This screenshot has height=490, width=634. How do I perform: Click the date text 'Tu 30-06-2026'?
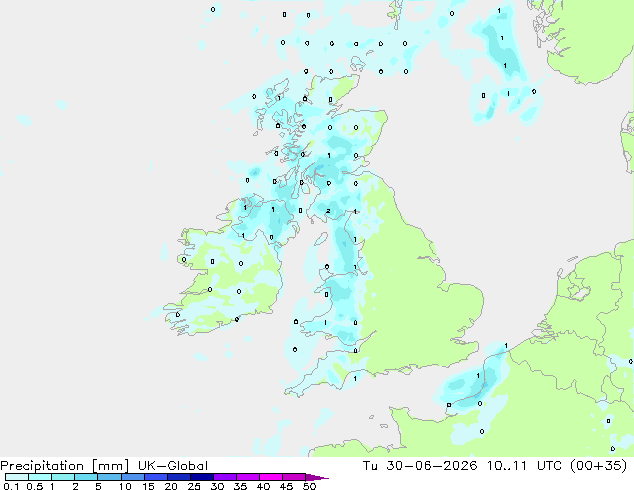click(x=420, y=466)
